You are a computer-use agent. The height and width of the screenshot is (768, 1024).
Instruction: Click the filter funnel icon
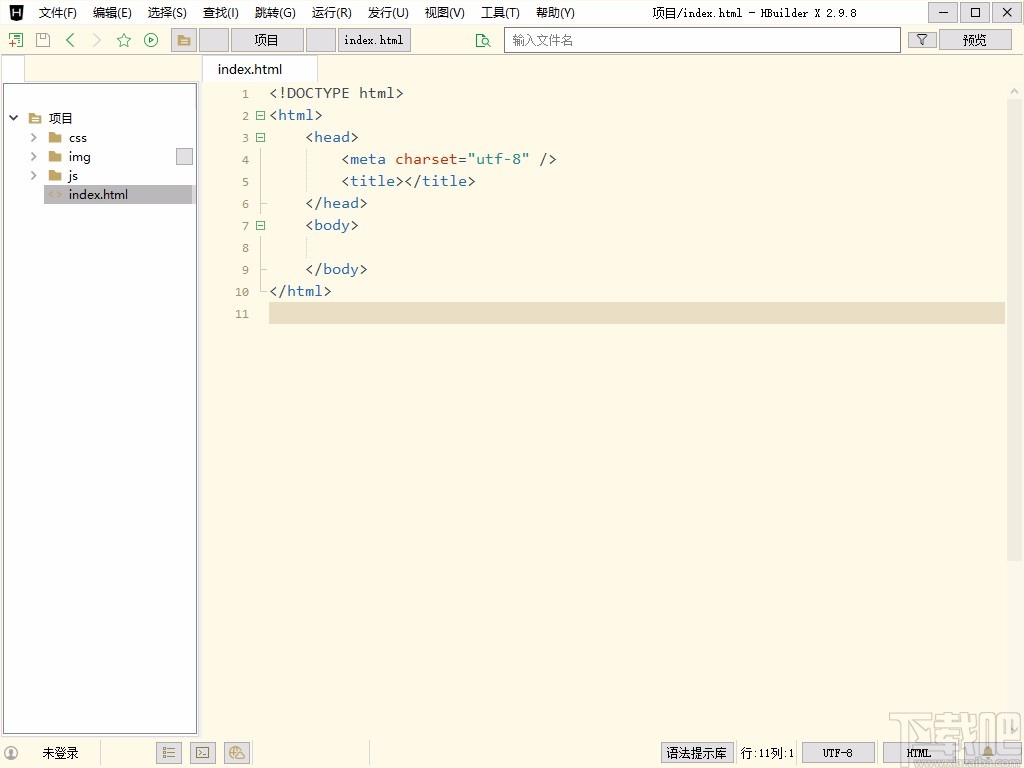point(922,40)
